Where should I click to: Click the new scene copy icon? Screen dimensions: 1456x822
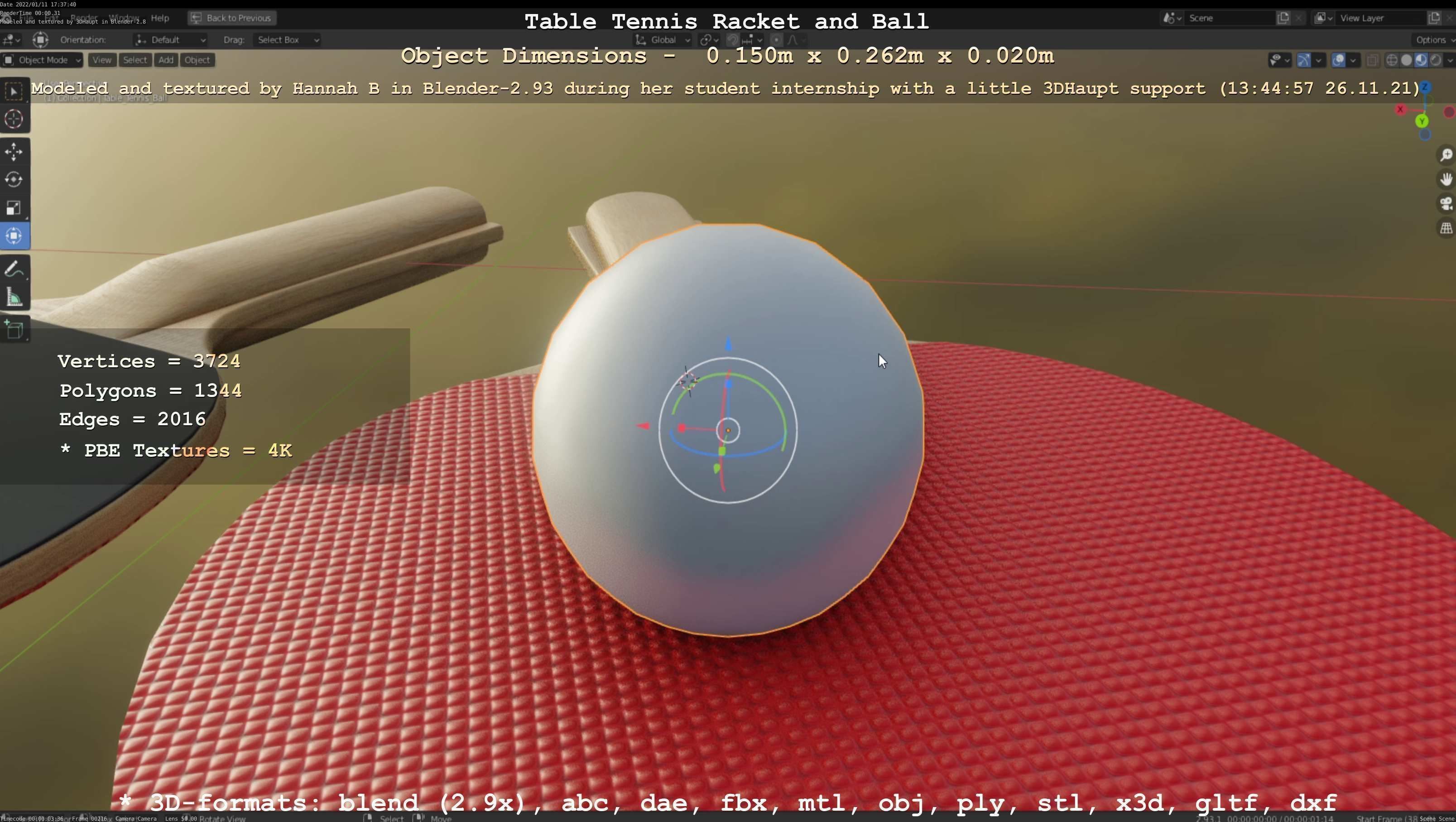coord(1283,18)
